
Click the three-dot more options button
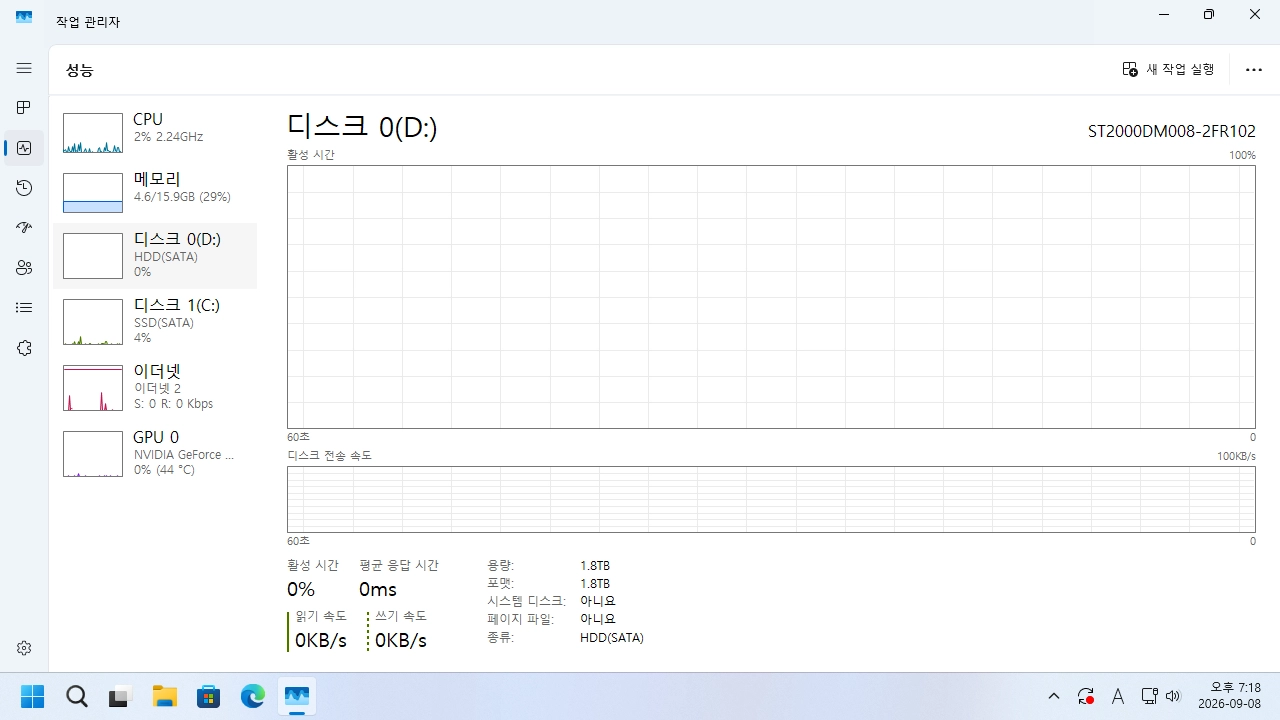point(1254,70)
